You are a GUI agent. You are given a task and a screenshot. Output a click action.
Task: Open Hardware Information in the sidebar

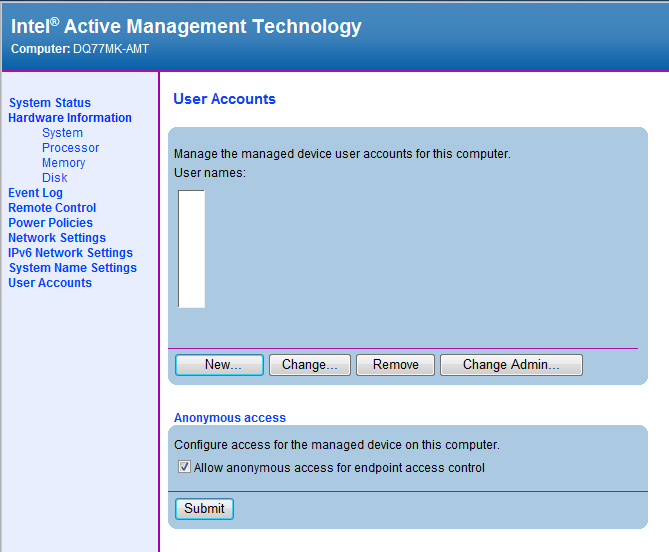70,118
